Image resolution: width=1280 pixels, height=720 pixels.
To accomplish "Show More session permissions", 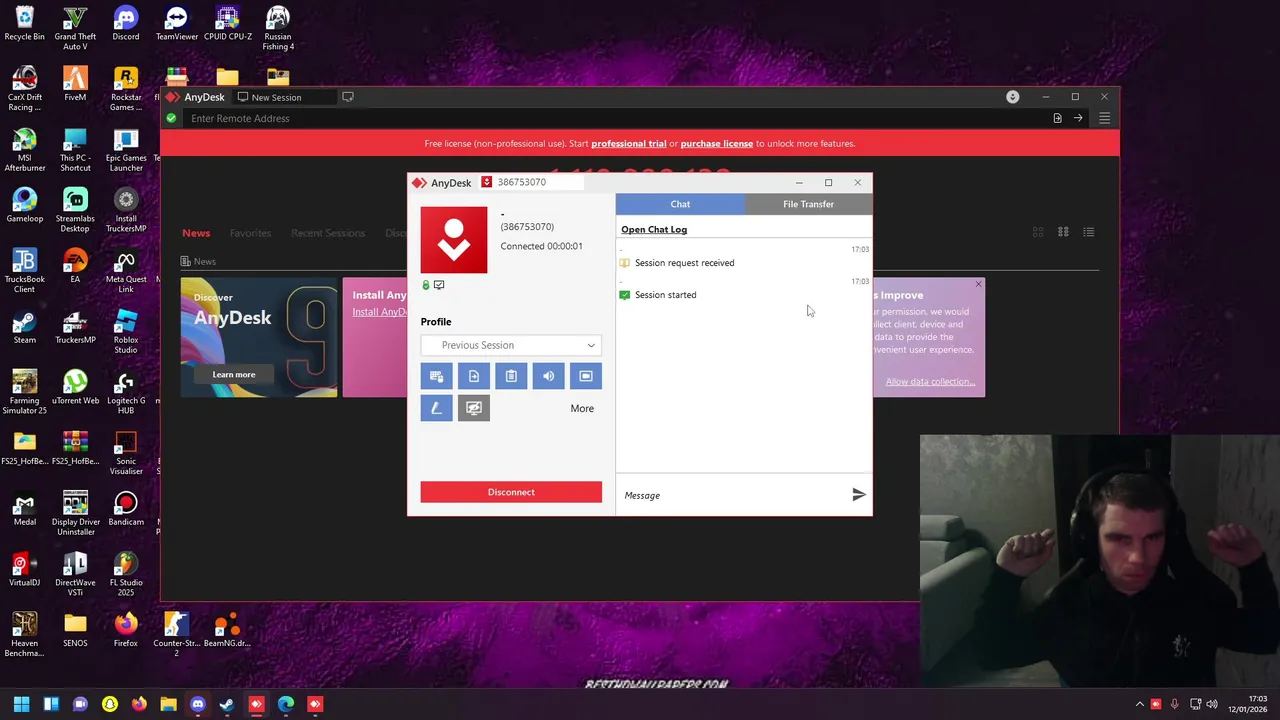I will pos(582,408).
